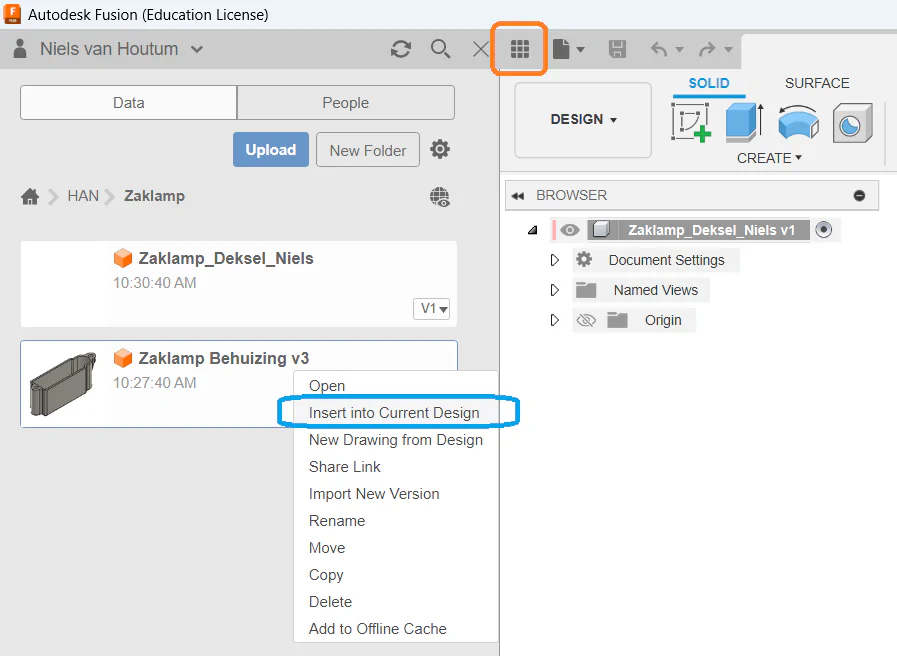Image resolution: width=897 pixels, height=656 pixels.
Task: Click the activate component radio button
Action: pos(823,230)
